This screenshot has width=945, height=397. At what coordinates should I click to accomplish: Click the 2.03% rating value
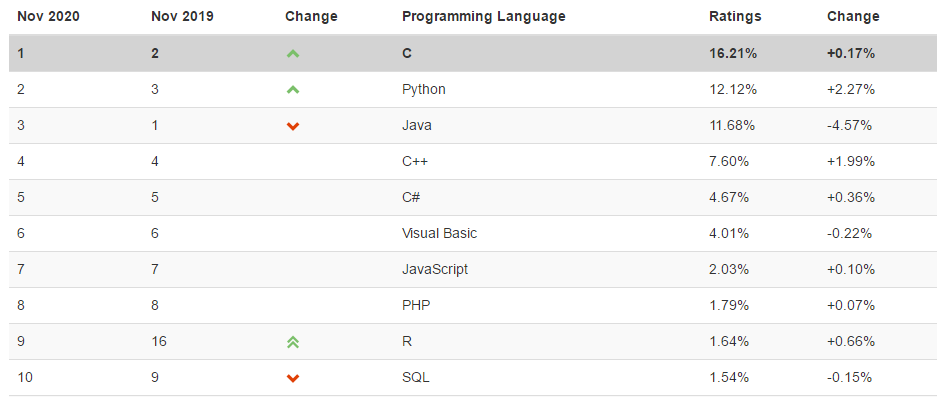[729, 270]
